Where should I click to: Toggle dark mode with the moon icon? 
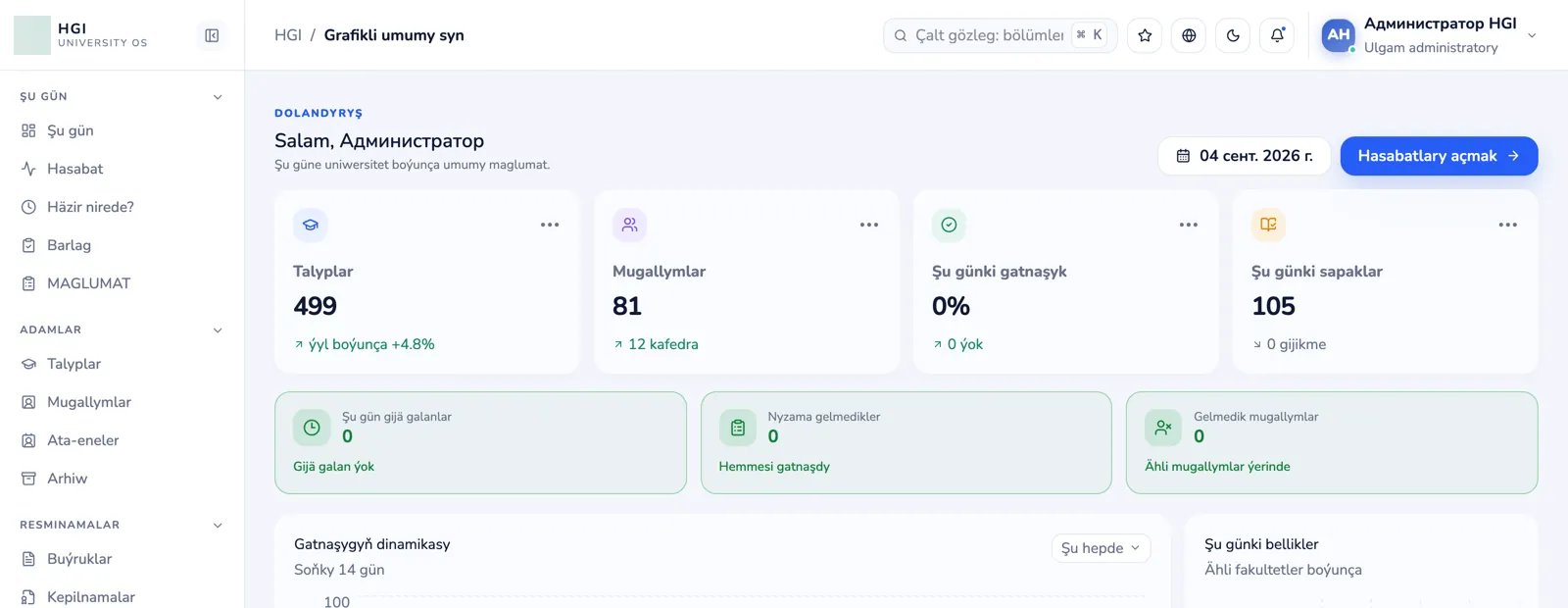click(1233, 35)
